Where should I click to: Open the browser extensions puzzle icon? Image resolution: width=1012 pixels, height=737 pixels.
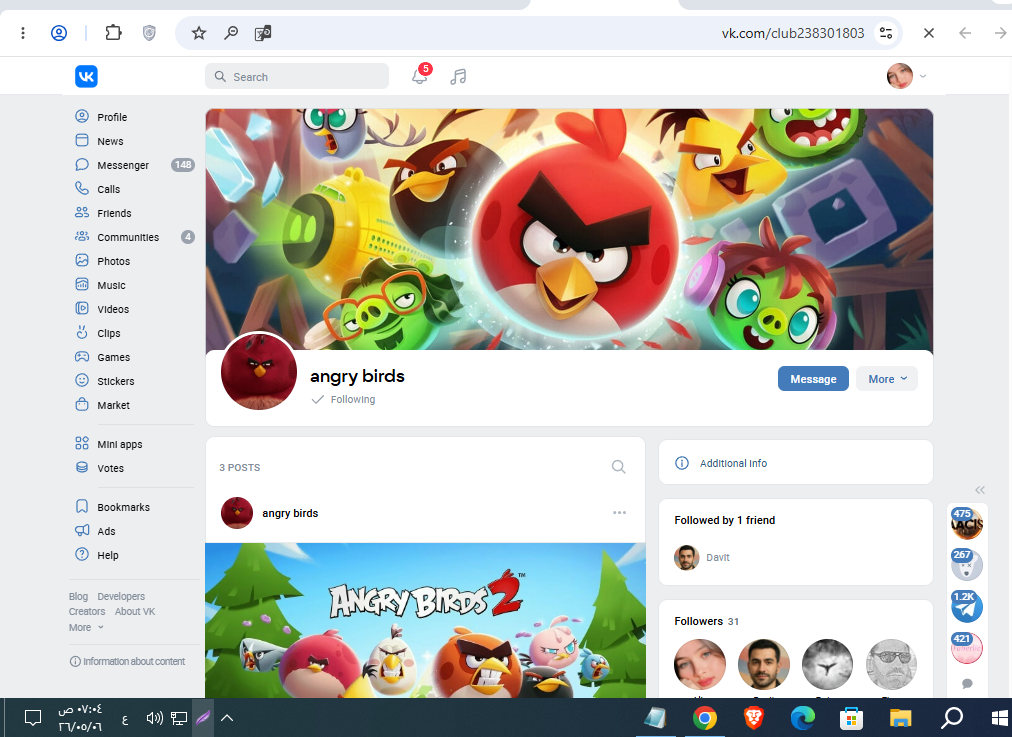[x=114, y=32]
